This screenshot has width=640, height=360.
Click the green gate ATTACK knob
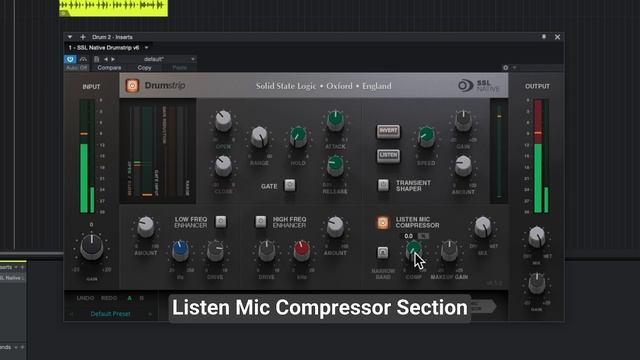[335, 120]
